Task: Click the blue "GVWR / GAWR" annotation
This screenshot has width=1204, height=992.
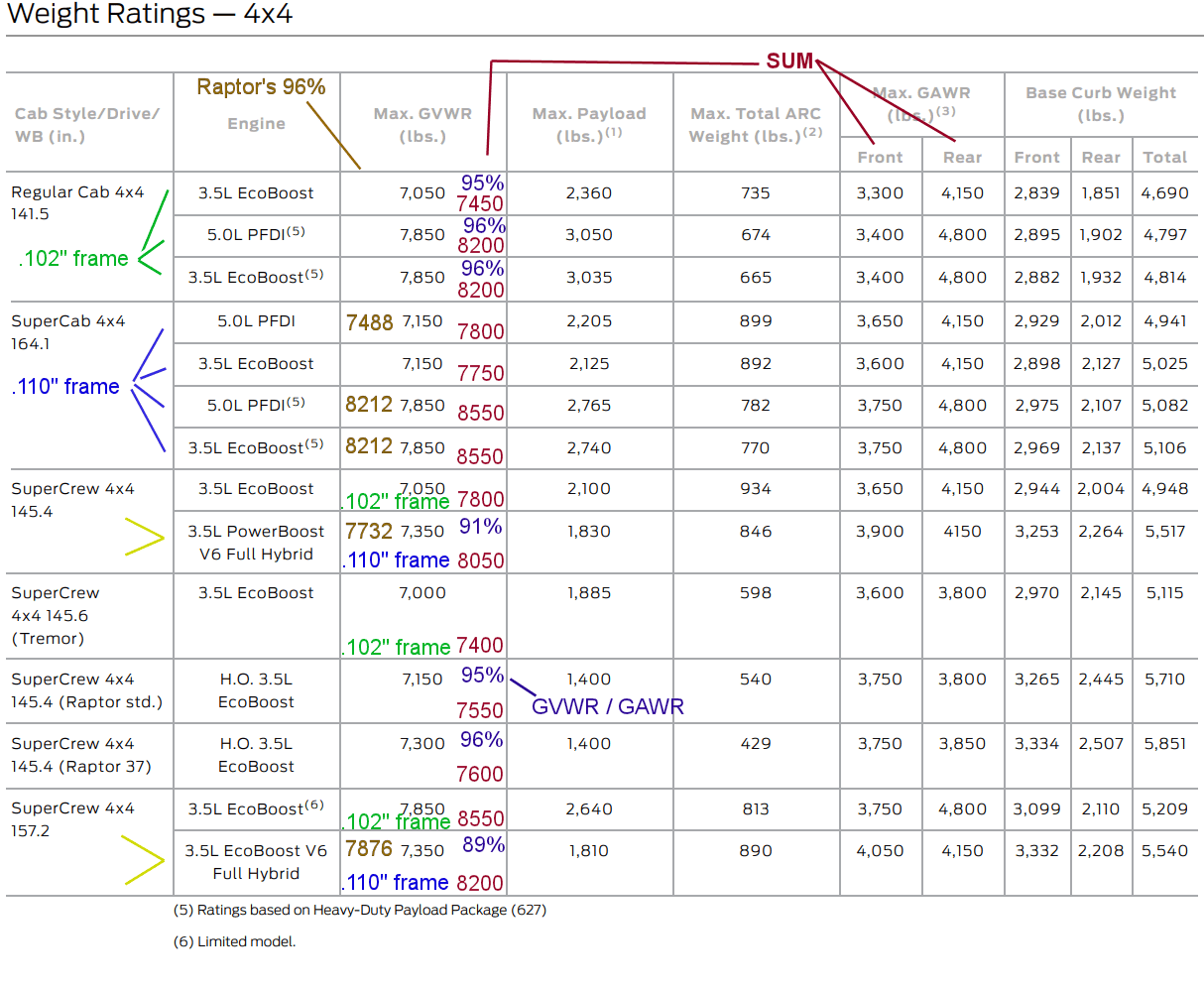Action: 608,707
